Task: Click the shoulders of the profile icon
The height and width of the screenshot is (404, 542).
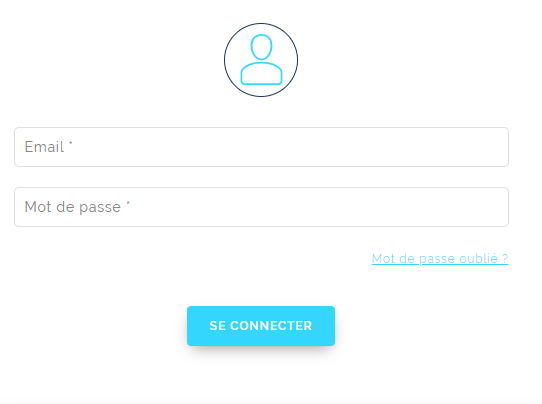Action: [261, 74]
